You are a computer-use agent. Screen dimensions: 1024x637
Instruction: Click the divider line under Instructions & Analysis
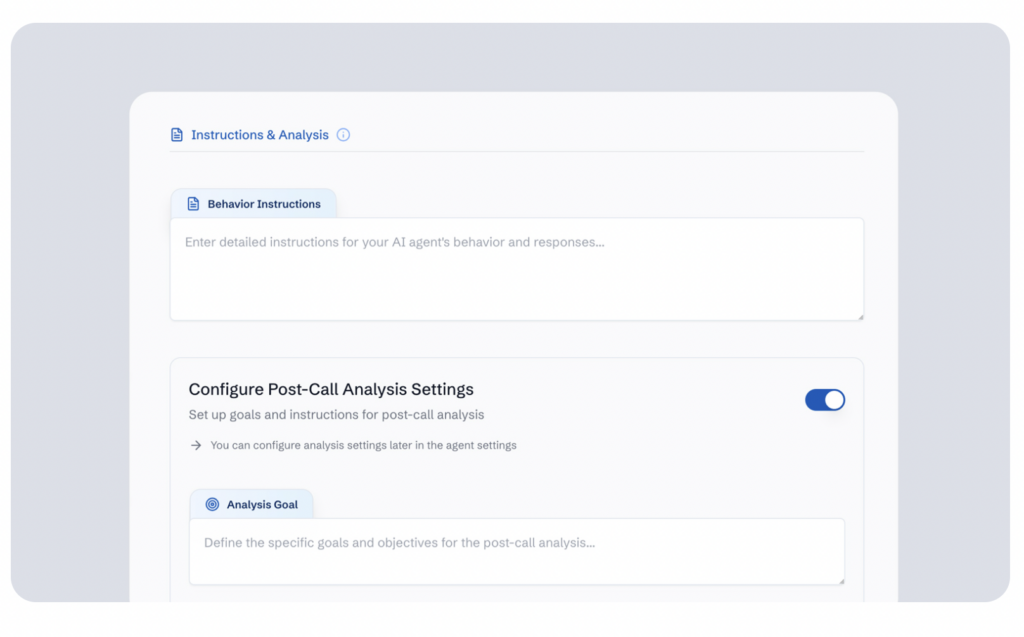pyautogui.click(x=516, y=152)
